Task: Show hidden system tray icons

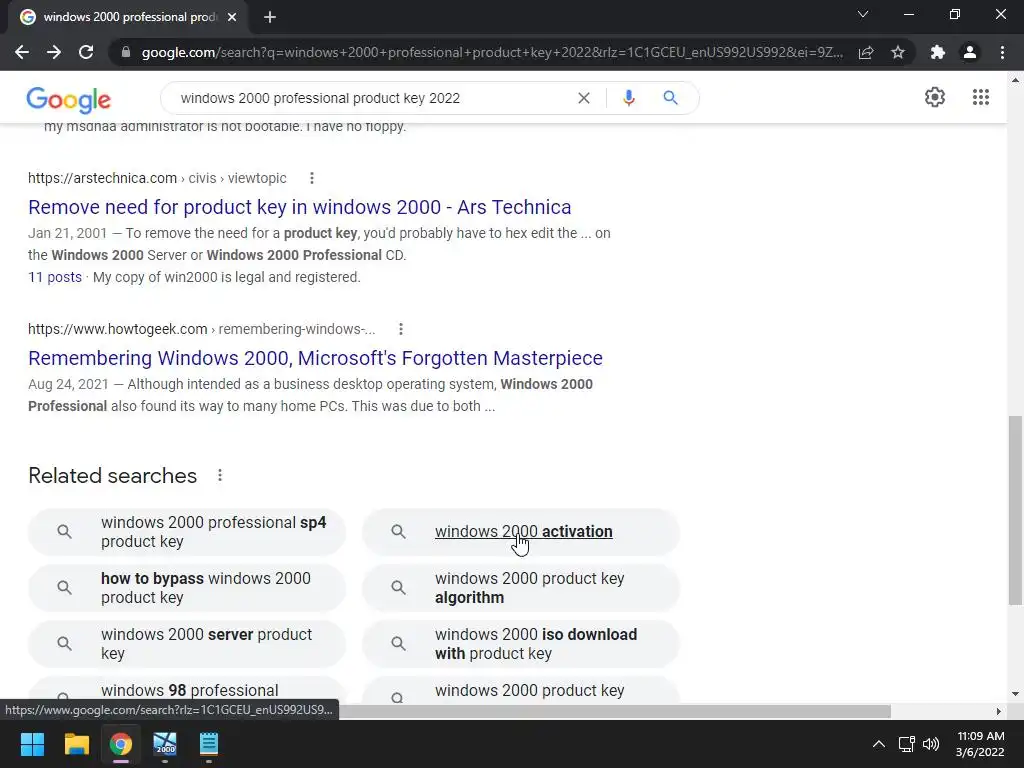Action: [878, 744]
